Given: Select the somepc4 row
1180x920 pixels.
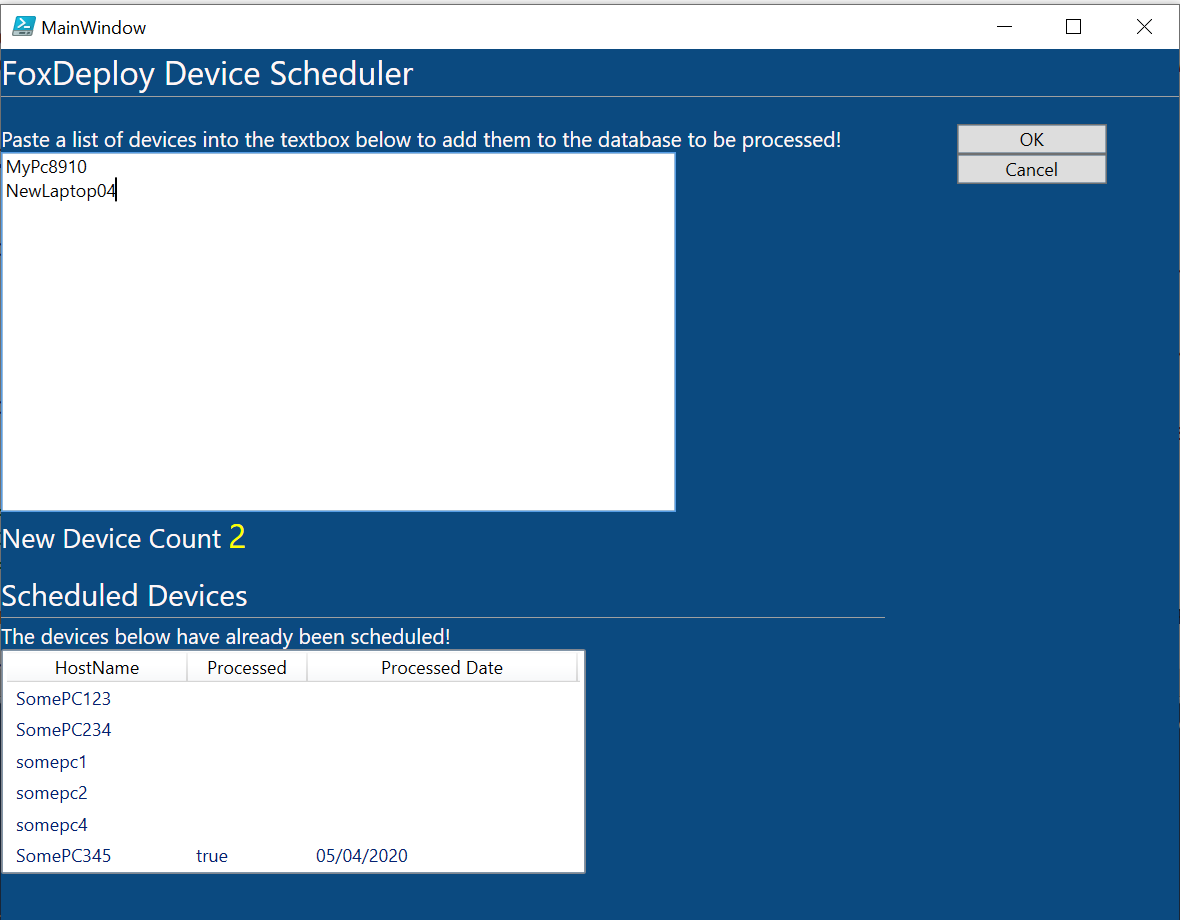Looking at the screenshot, I should pos(293,825).
